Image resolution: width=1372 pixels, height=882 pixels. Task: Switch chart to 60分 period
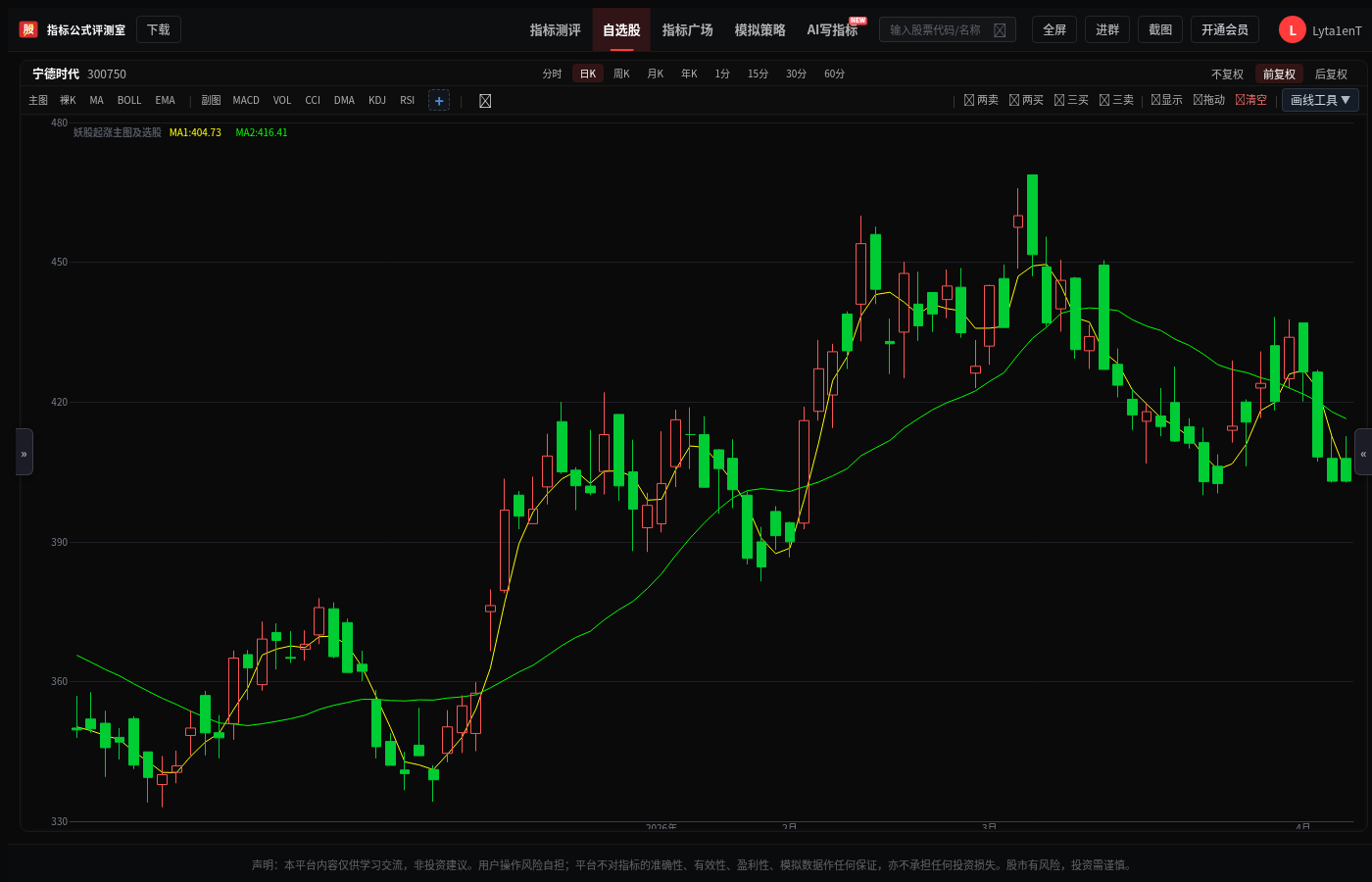(x=835, y=74)
